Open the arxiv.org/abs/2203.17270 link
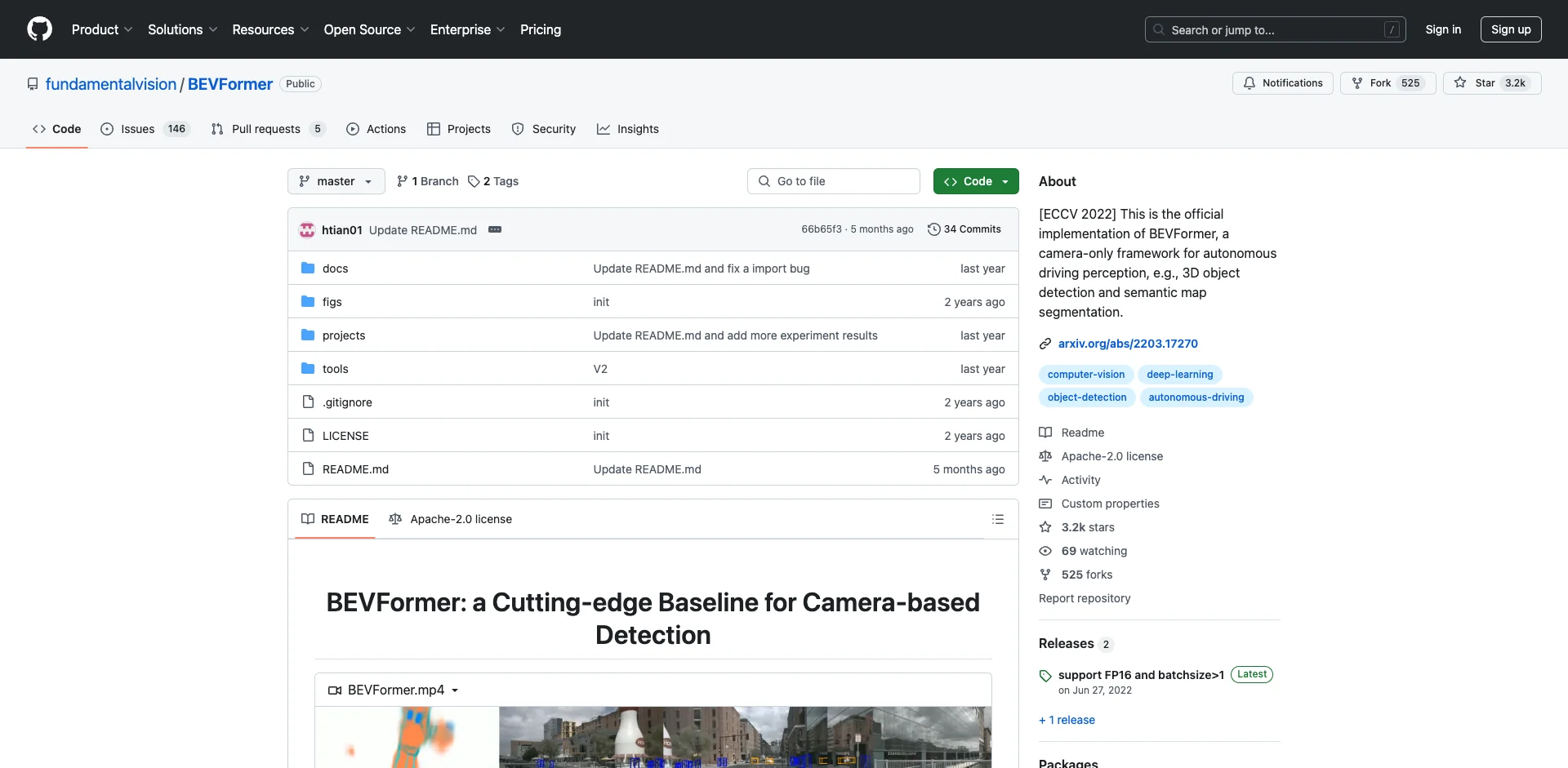The image size is (1568, 768). pos(1128,344)
